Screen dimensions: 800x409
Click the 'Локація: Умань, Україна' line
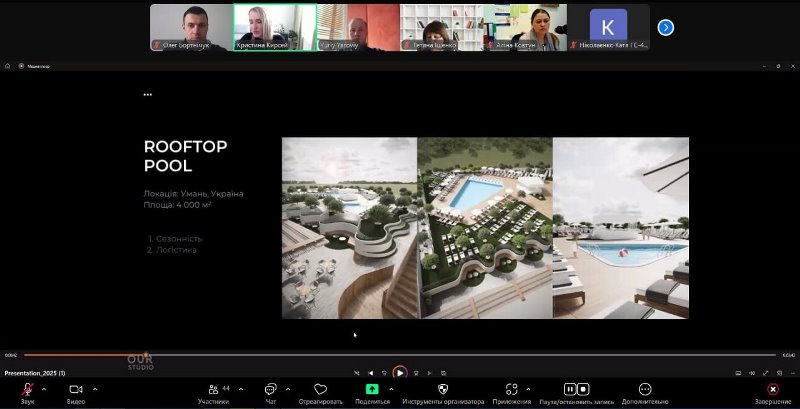click(x=194, y=194)
